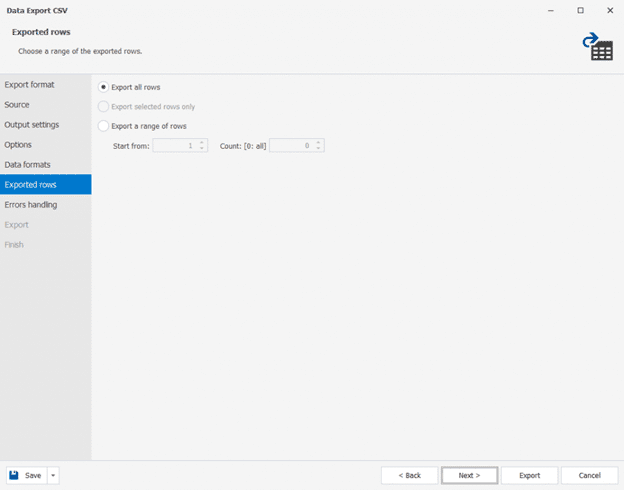Screen dimensions: 624x490
Task: Navigate to Data formats page
Action: click(28, 165)
